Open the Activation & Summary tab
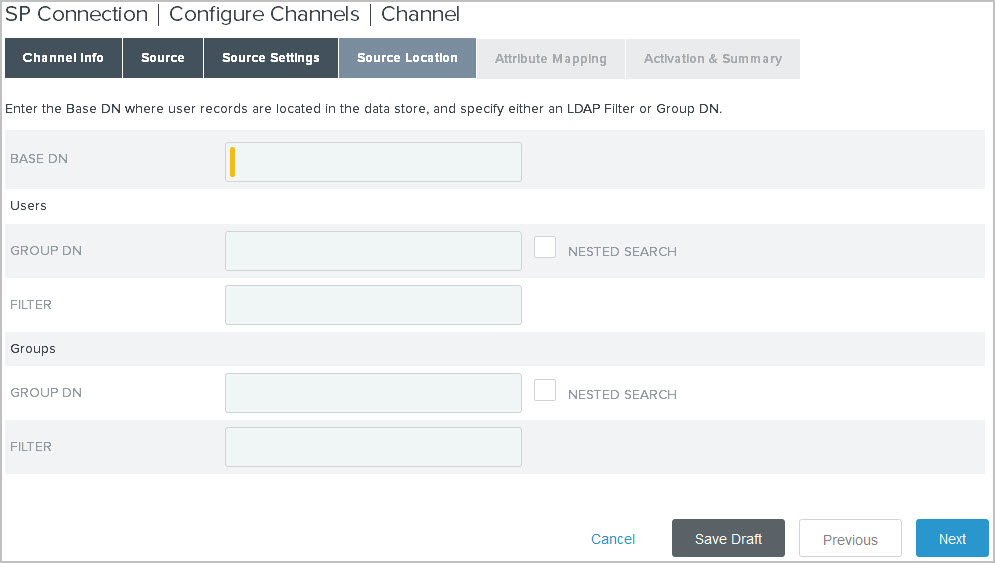 pyautogui.click(x=712, y=59)
